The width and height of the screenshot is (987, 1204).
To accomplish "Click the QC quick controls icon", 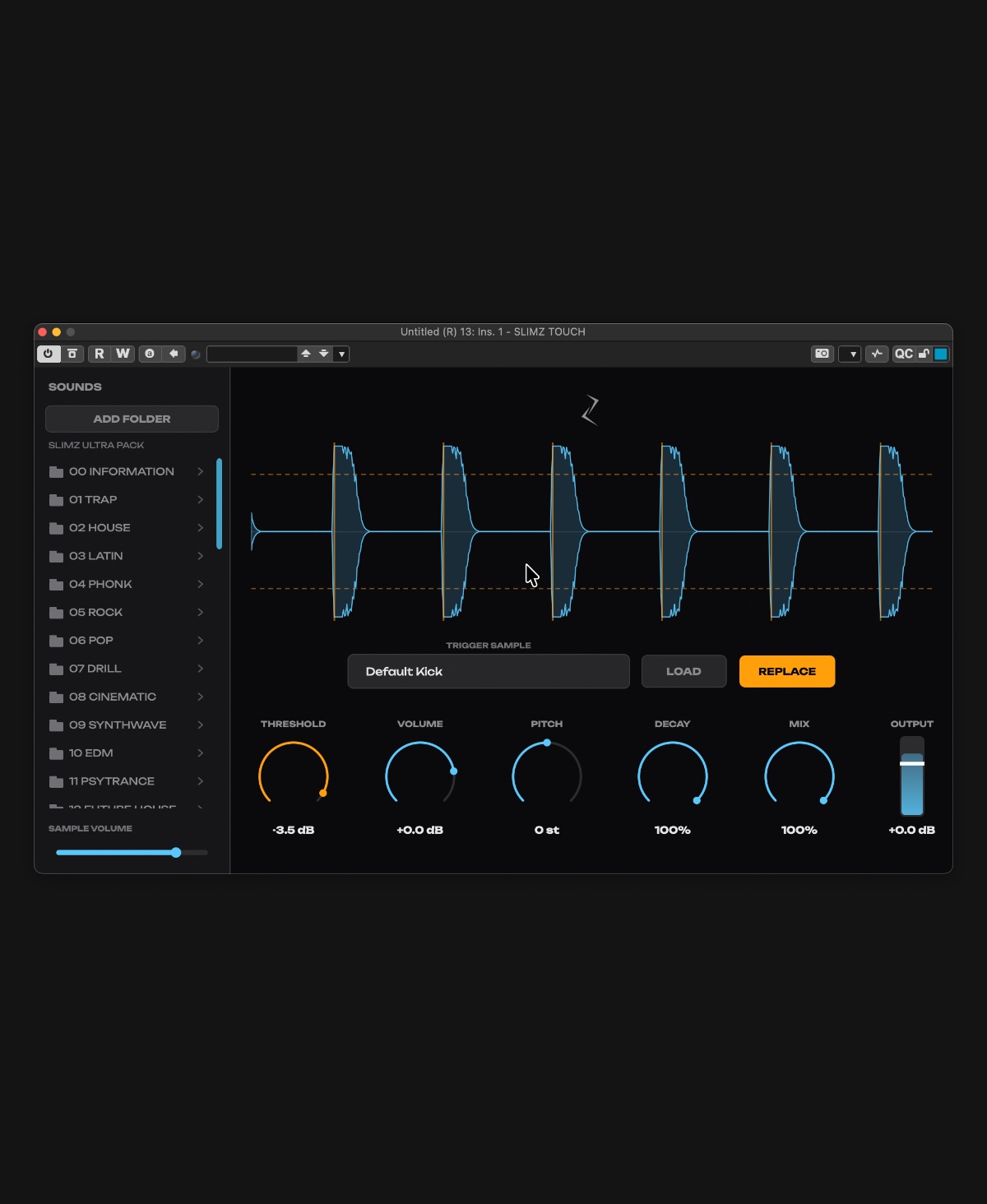I will 903,354.
